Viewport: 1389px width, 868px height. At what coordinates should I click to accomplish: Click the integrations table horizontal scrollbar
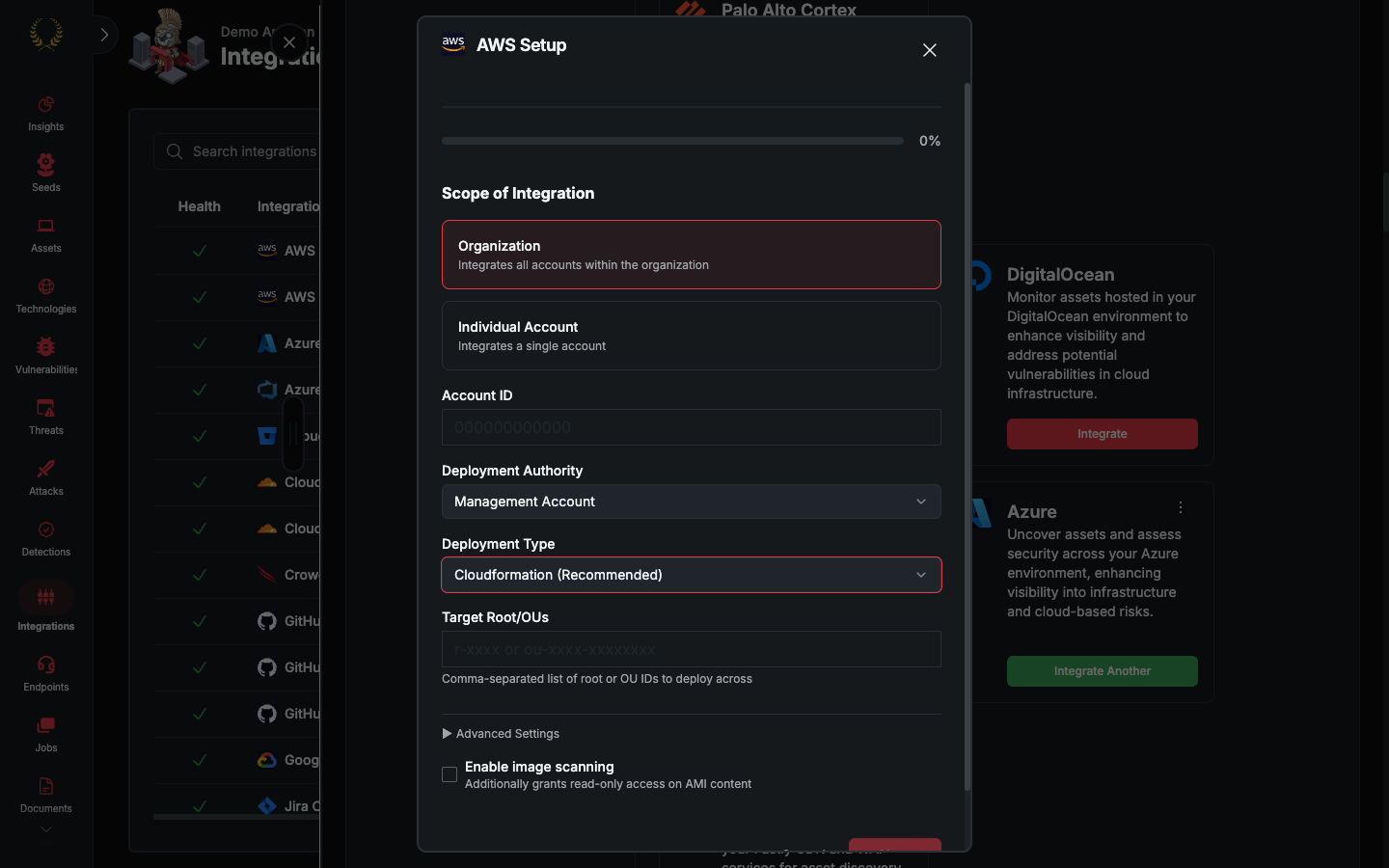pyautogui.click(x=236, y=817)
